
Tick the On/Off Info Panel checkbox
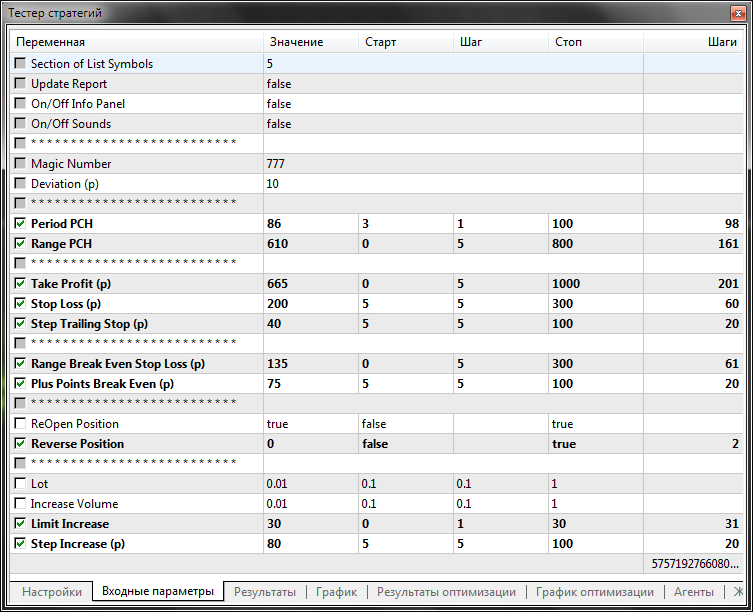[20, 104]
